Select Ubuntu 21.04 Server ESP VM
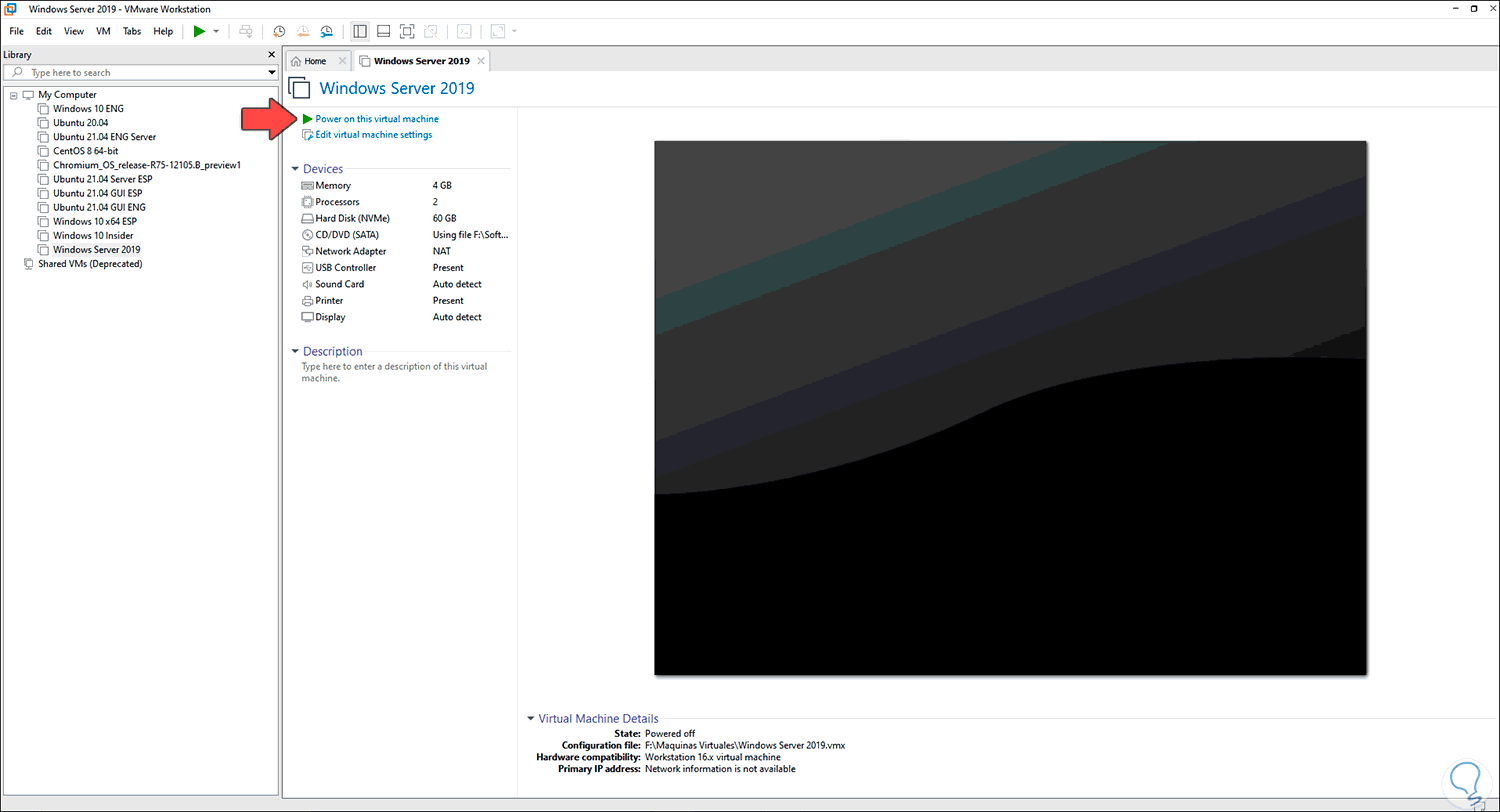 pyautogui.click(x=103, y=179)
